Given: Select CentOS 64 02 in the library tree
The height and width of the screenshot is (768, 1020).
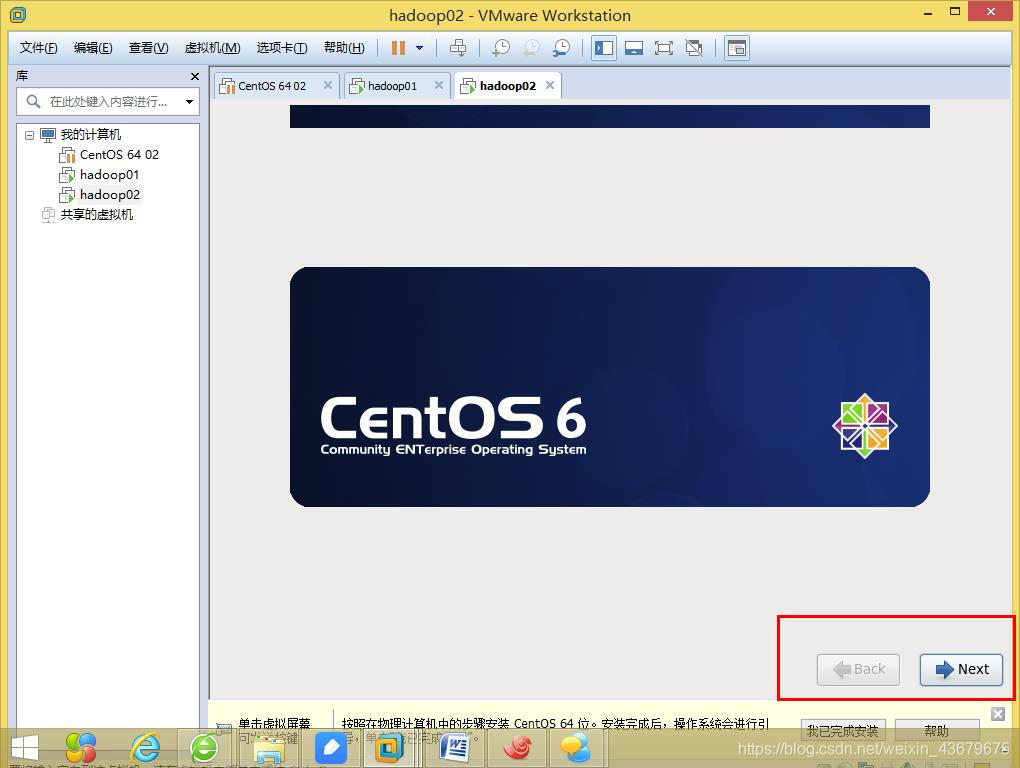Looking at the screenshot, I should (x=119, y=155).
